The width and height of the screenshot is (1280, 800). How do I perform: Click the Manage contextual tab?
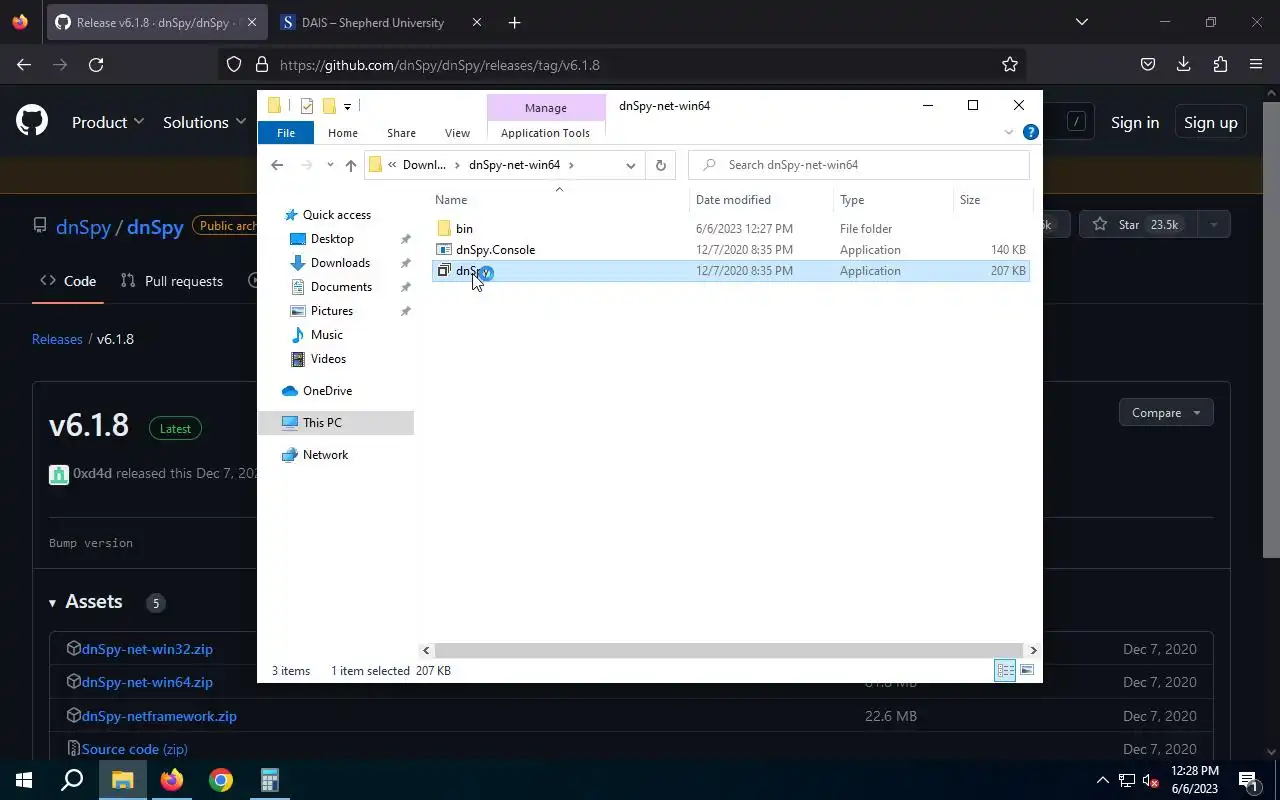[546, 108]
